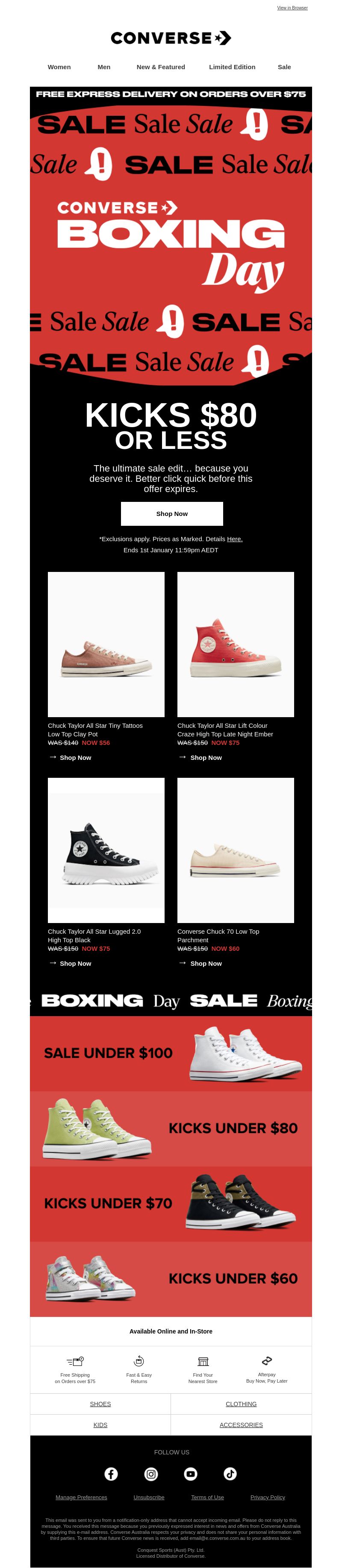Click the View in Browser link
The image size is (342, 1568).
pos(292,8)
